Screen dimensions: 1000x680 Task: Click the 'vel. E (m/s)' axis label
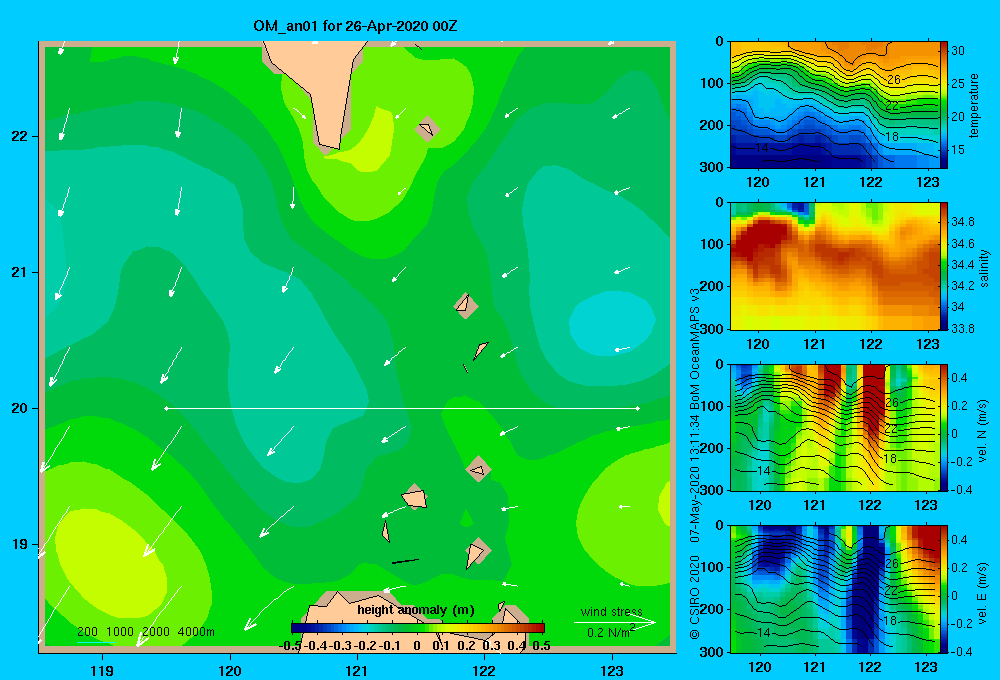tap(983, 593)
